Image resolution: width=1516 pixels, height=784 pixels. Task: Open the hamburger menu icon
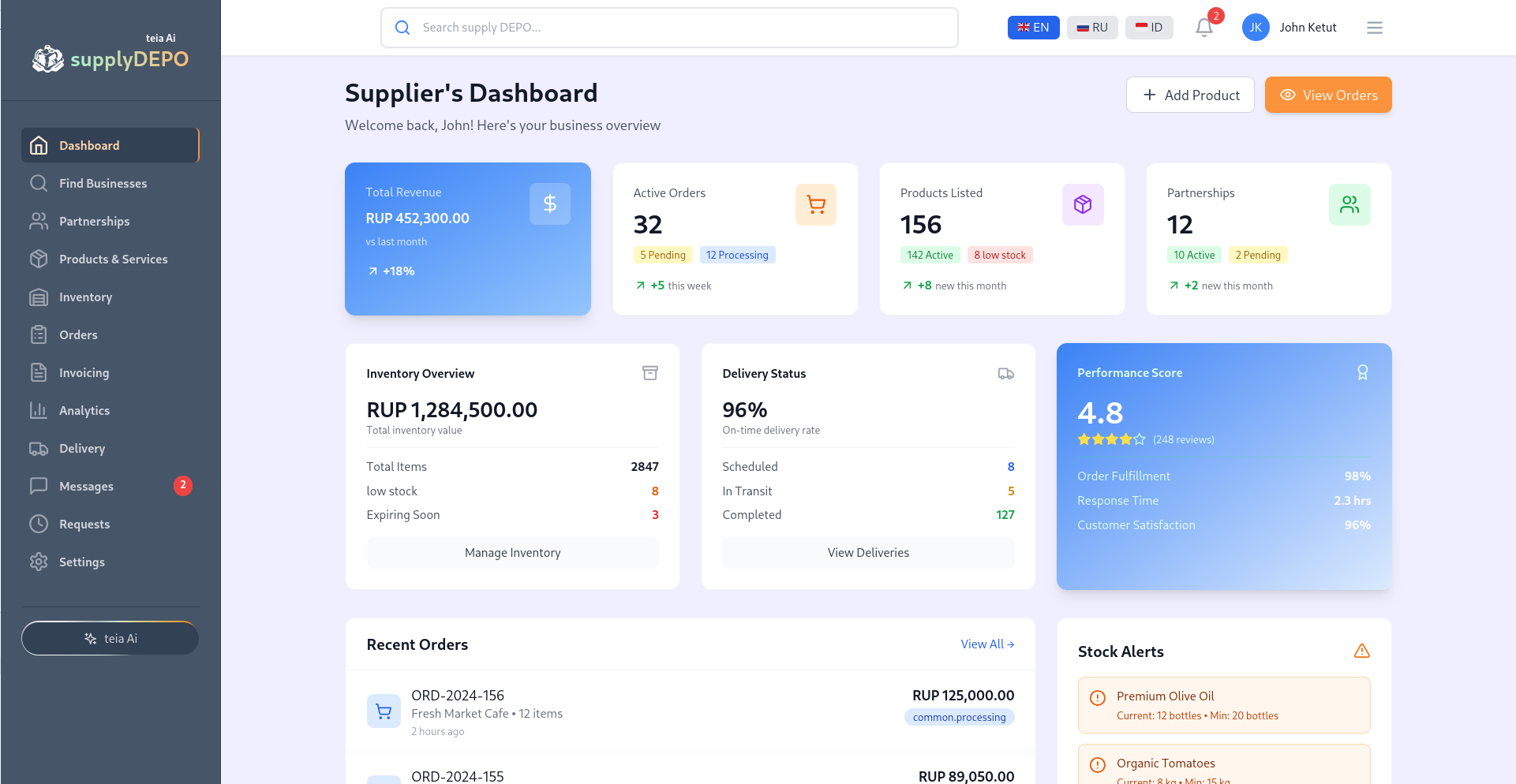click(1375, 28)
